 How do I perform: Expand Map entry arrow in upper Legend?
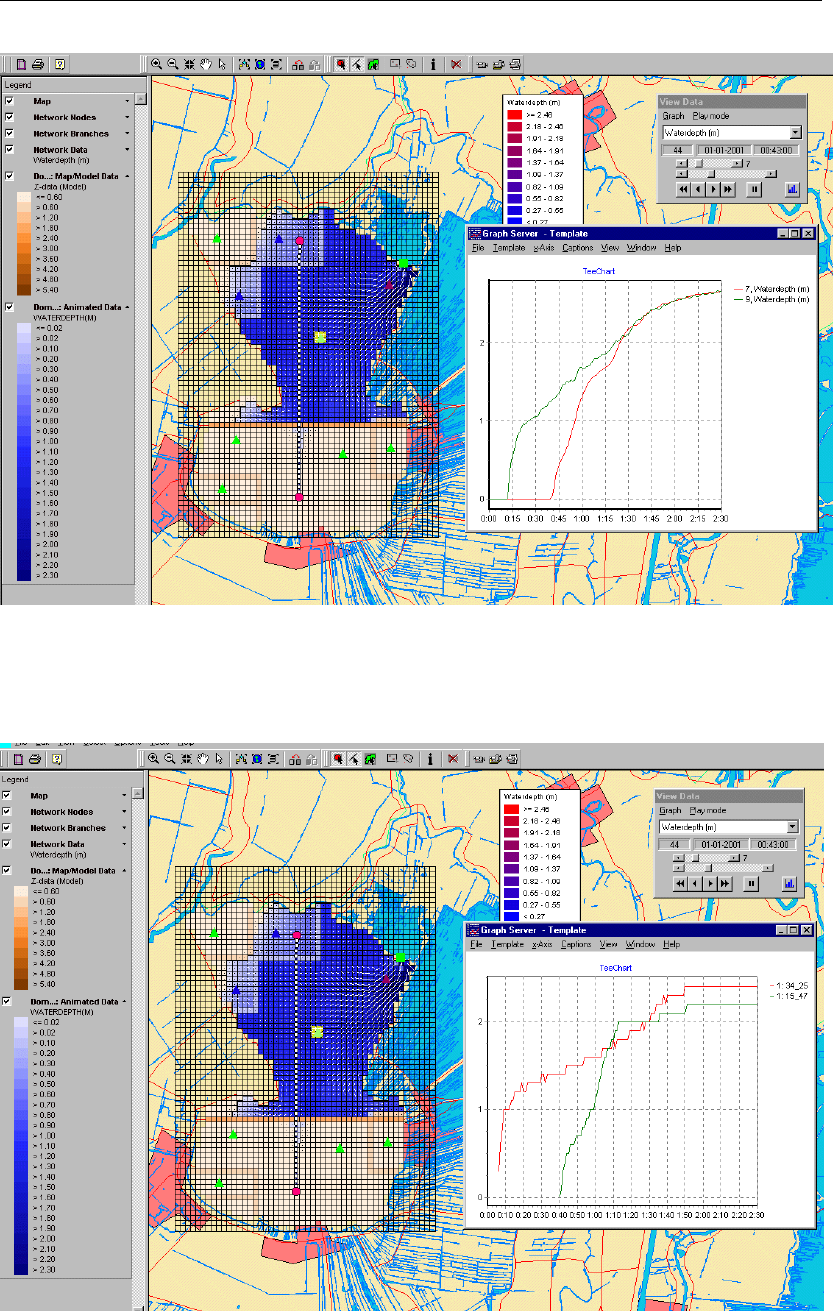(x=127, y=101)
